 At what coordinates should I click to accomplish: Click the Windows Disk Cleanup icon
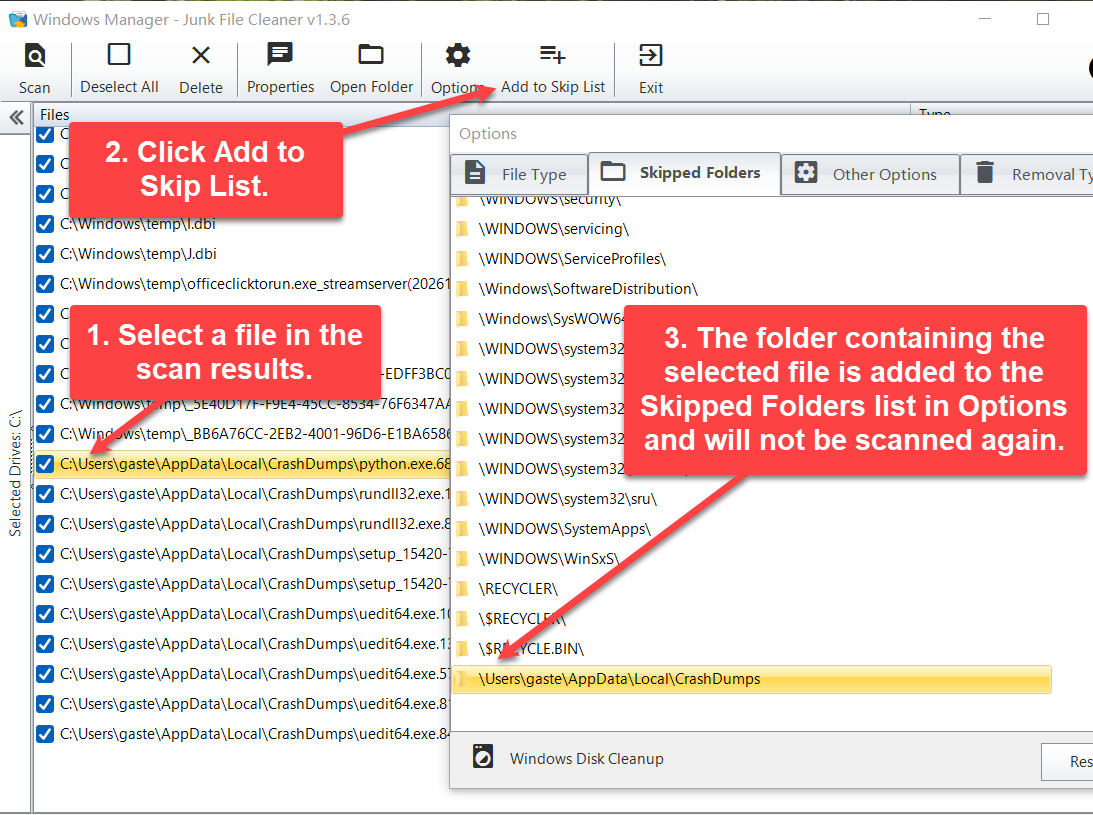(483, 756)
